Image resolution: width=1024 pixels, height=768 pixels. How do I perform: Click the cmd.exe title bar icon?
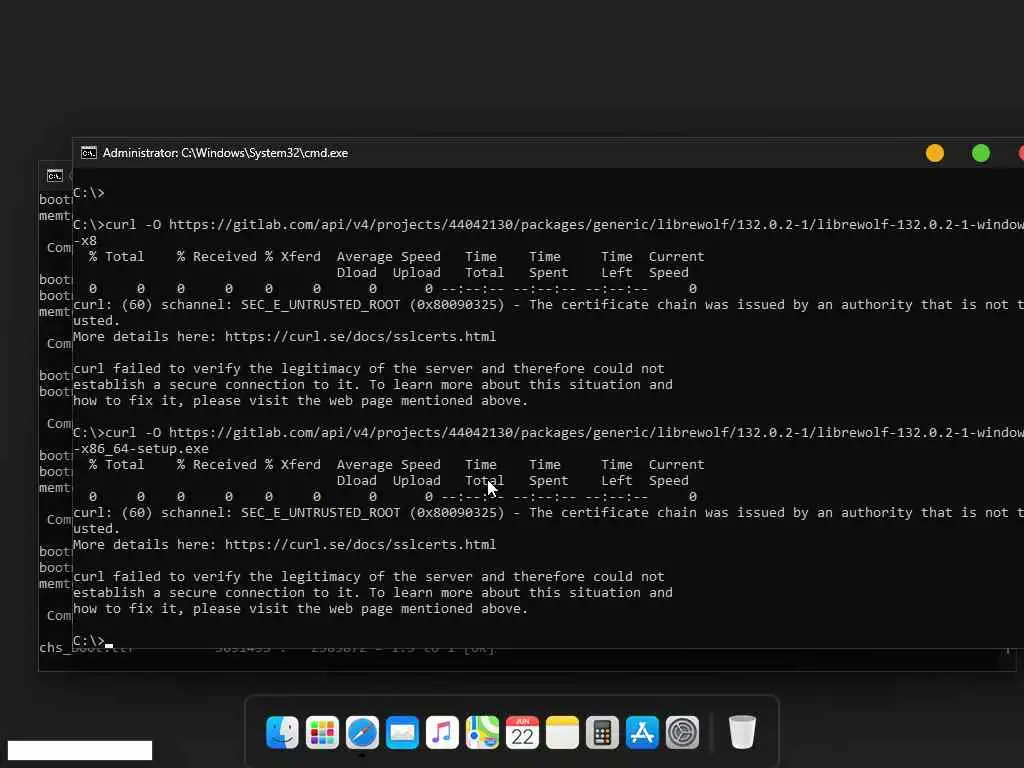[x=89, y=153]
